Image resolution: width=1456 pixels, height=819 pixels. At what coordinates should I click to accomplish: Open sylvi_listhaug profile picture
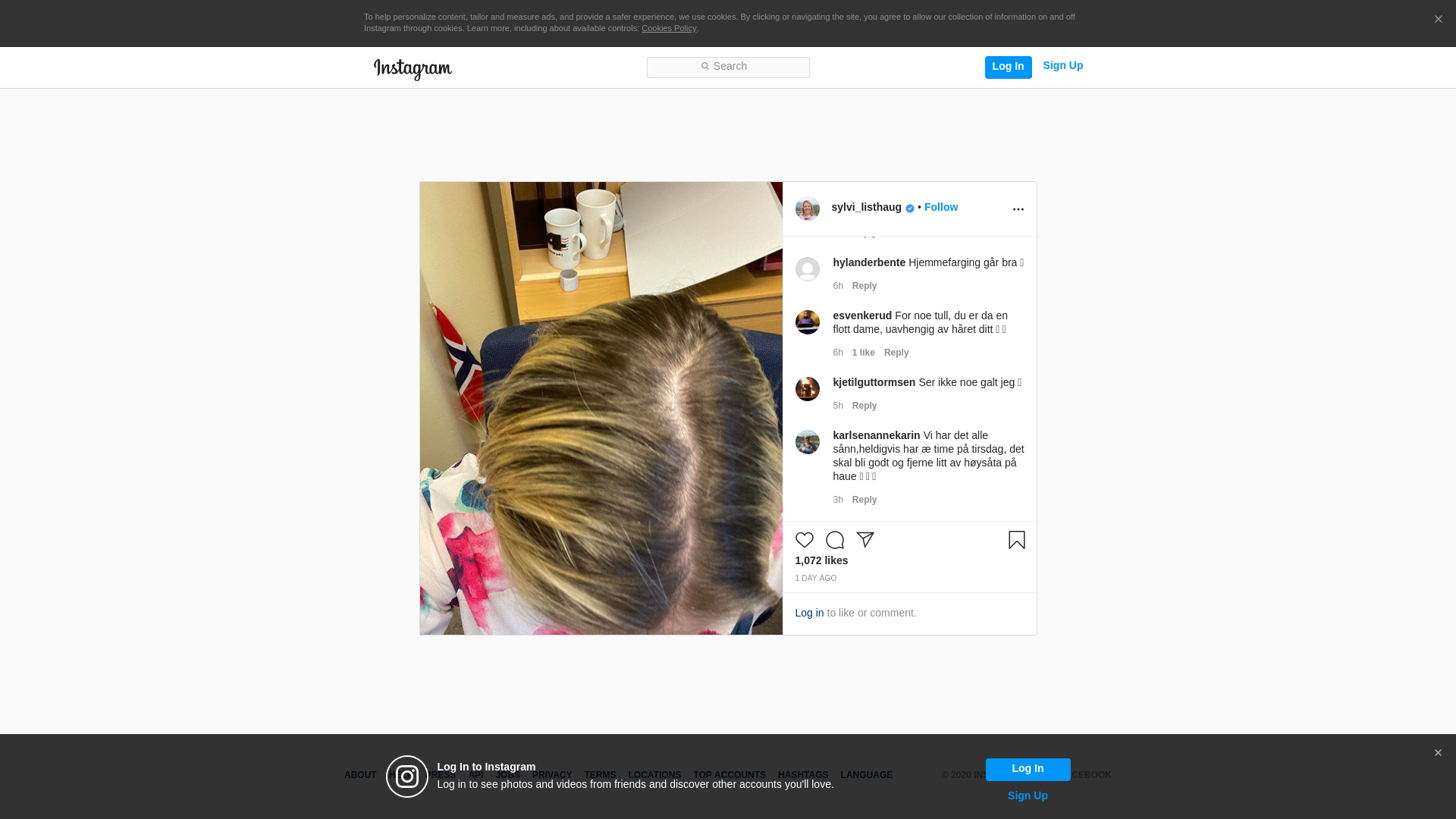(807, 209)
